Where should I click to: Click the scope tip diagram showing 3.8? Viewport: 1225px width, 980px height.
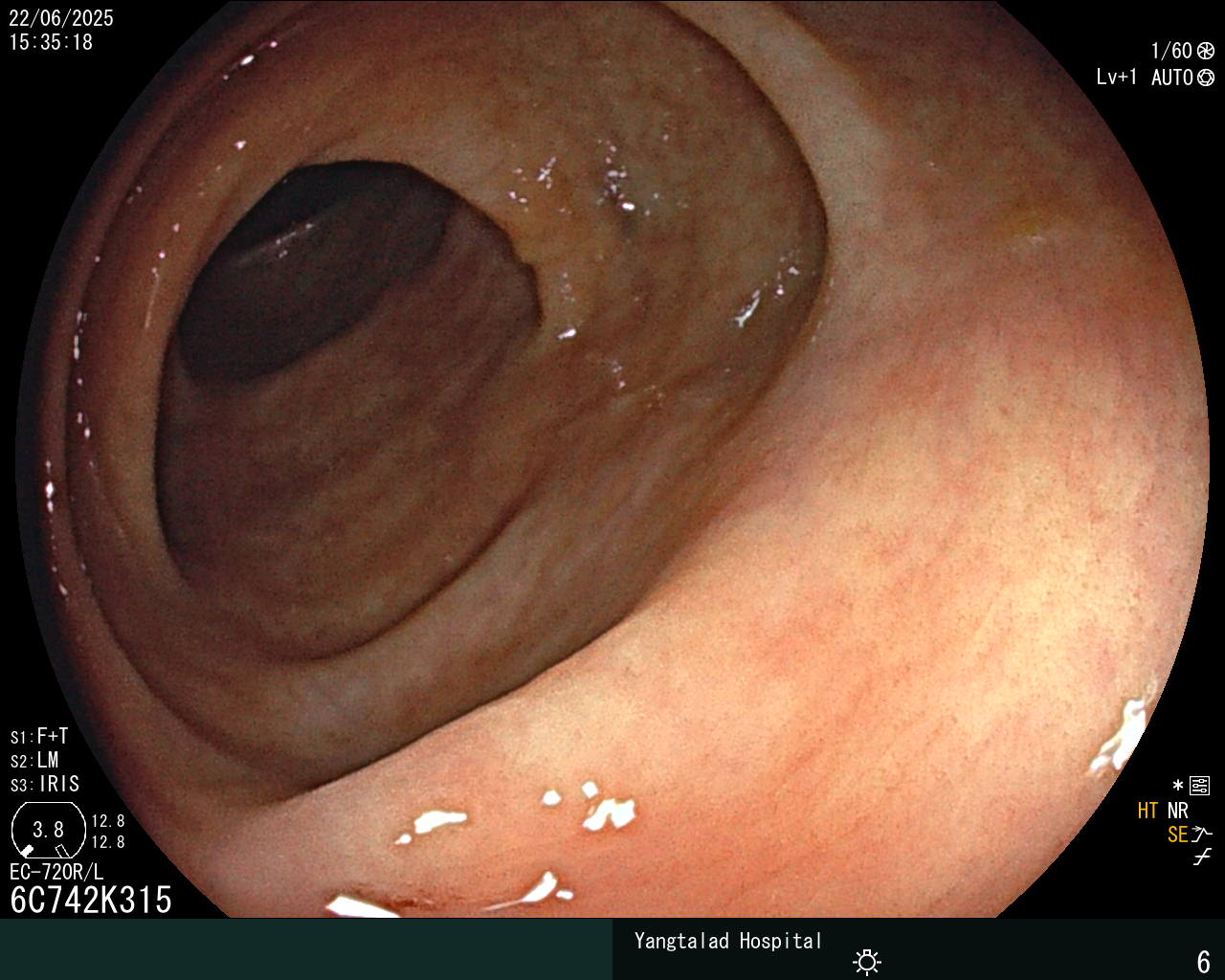click(48, 831)
